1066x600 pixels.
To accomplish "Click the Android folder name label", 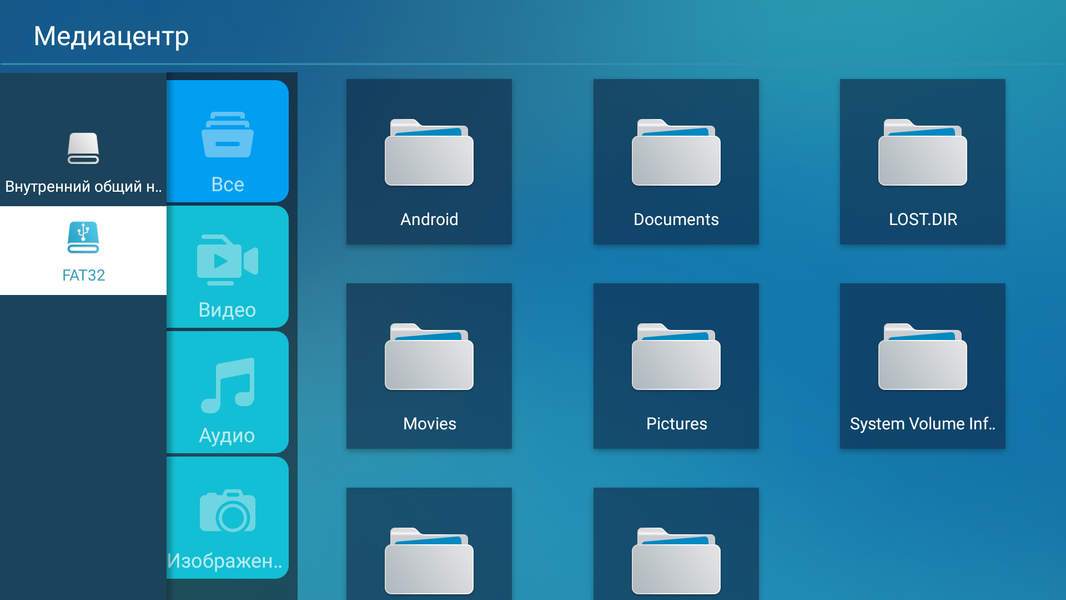I will [429, 219].
